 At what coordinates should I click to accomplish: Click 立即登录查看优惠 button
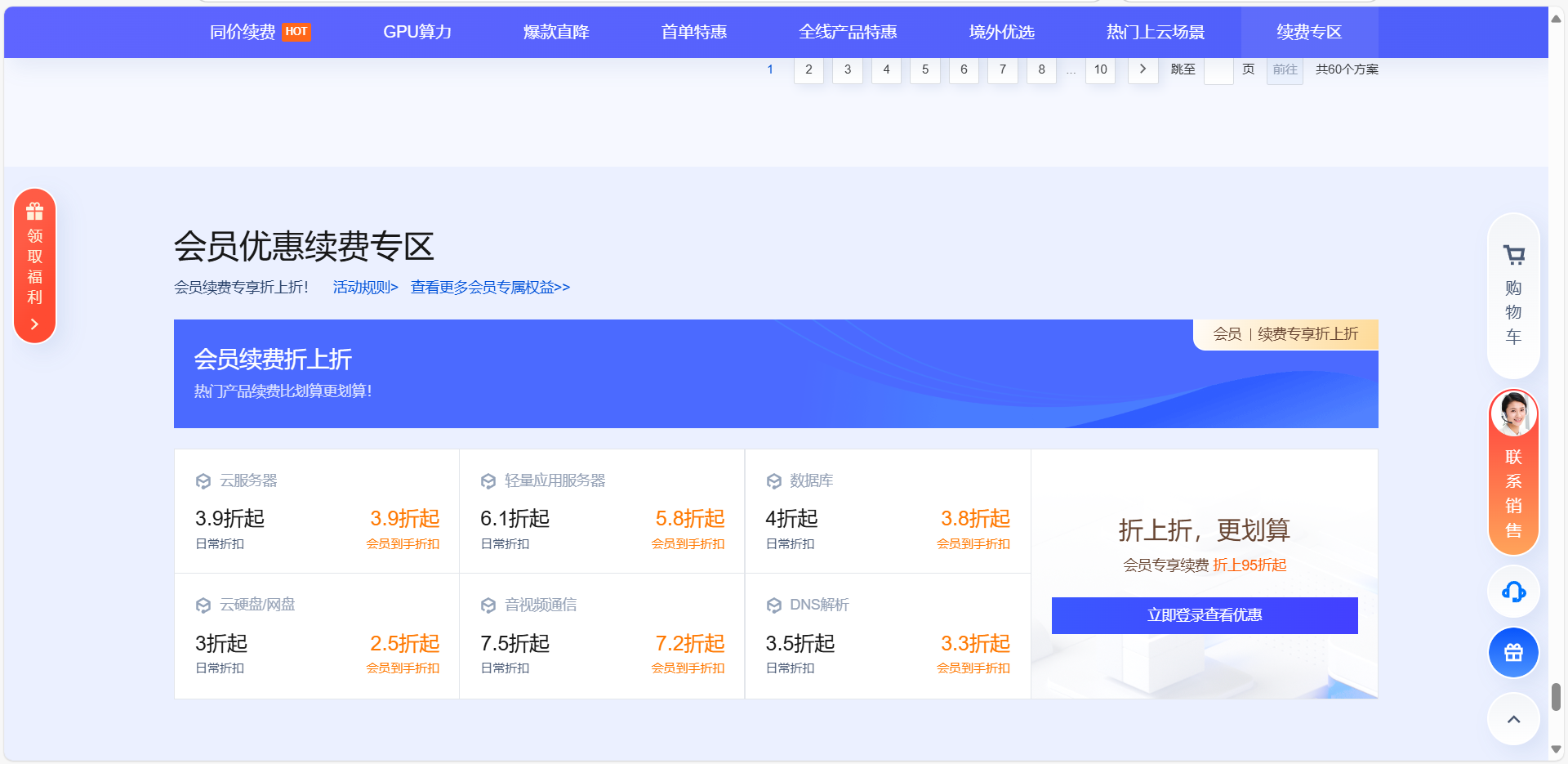pyautogui.click(x=1204, y=615)
